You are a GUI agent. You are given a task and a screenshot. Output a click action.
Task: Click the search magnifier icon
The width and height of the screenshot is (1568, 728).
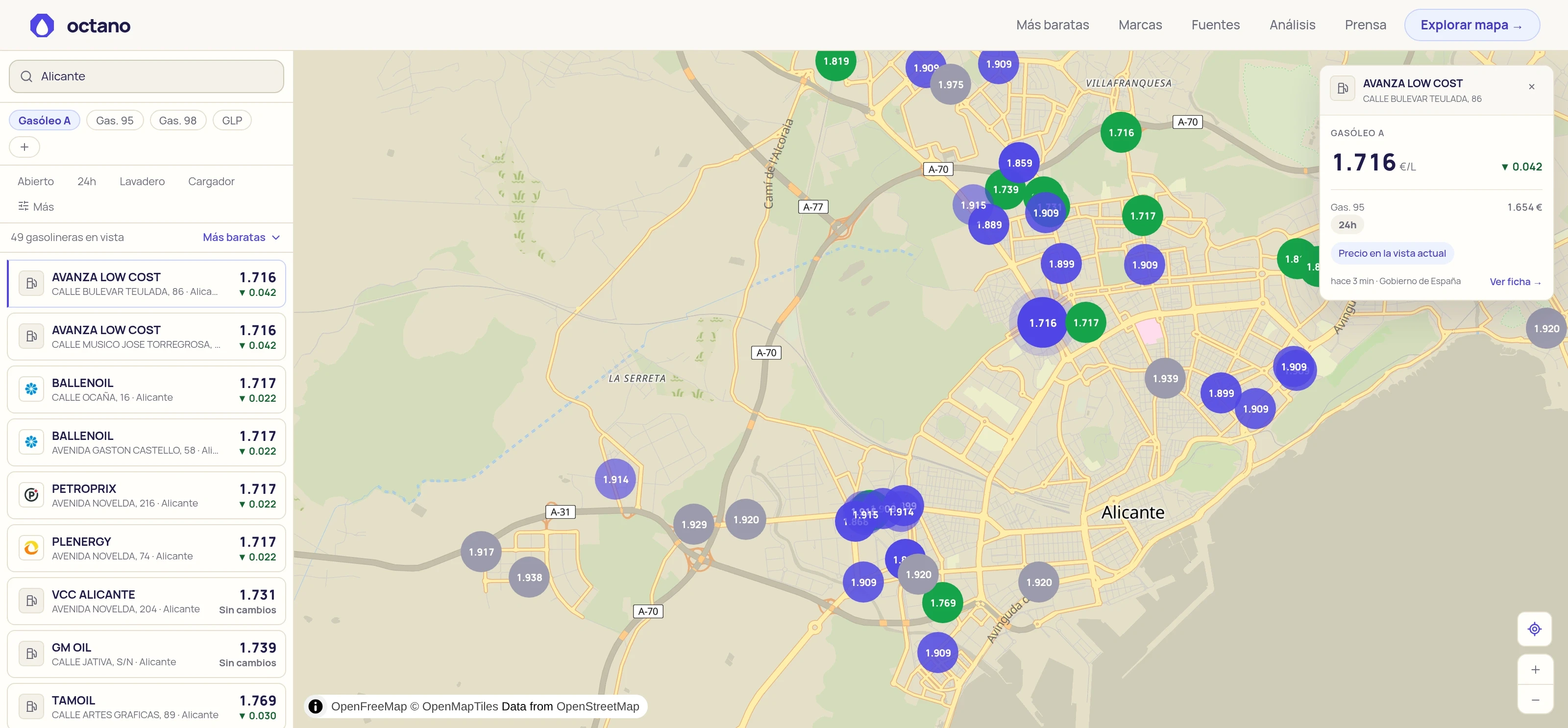(x=26, y=76)
